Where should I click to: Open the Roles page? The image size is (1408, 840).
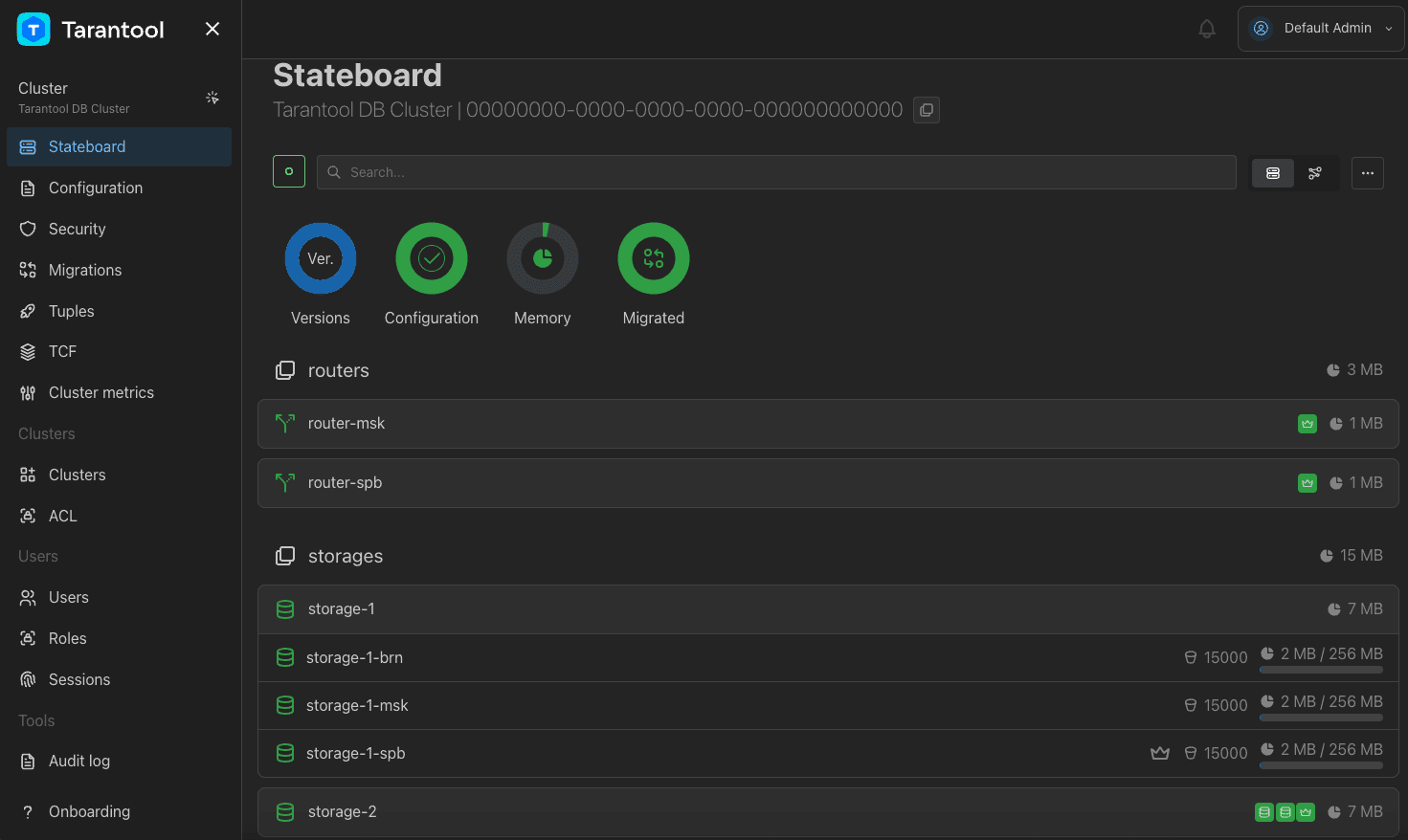[x=119, y=638]
